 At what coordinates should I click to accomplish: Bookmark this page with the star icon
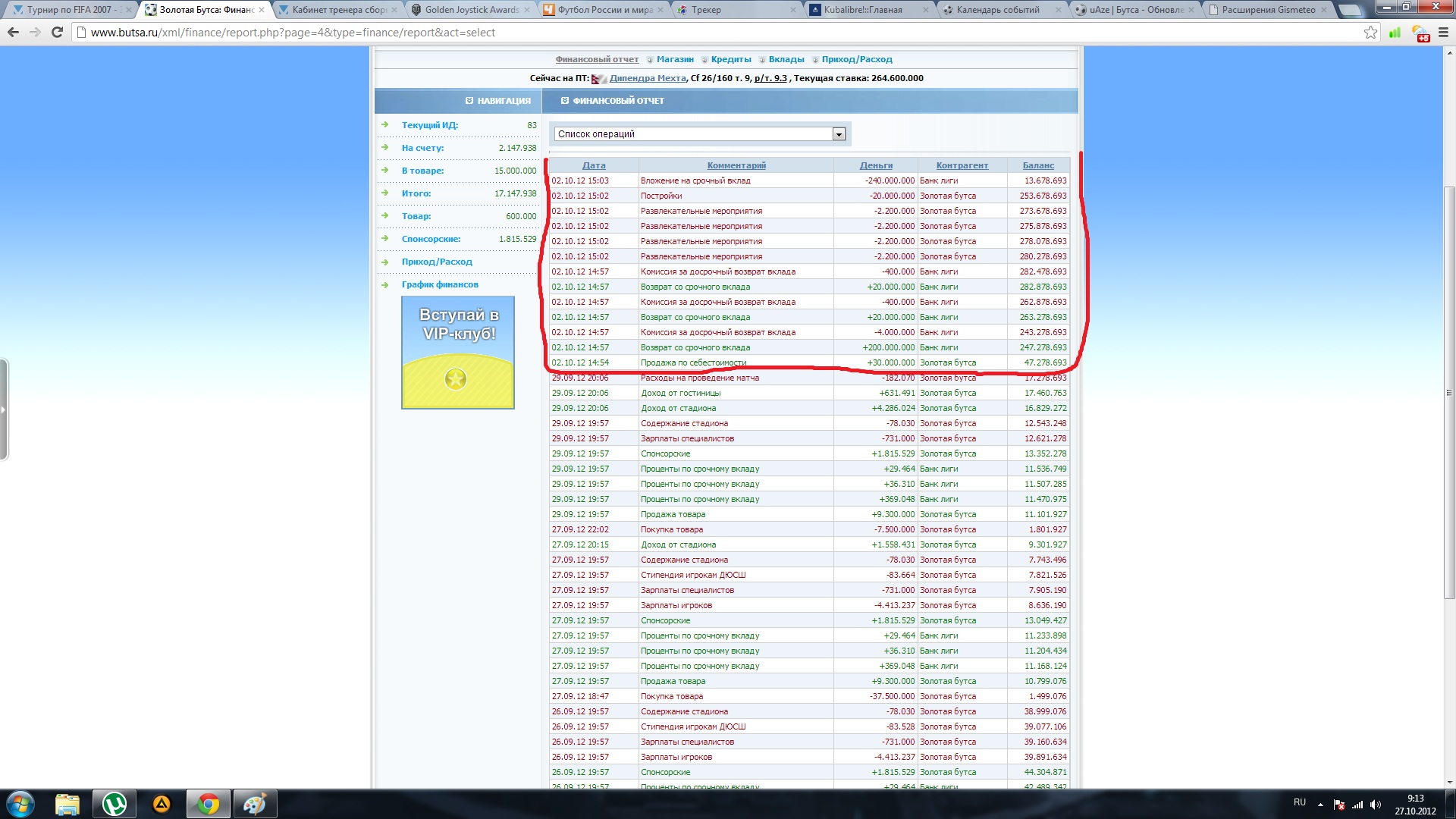1370,33
